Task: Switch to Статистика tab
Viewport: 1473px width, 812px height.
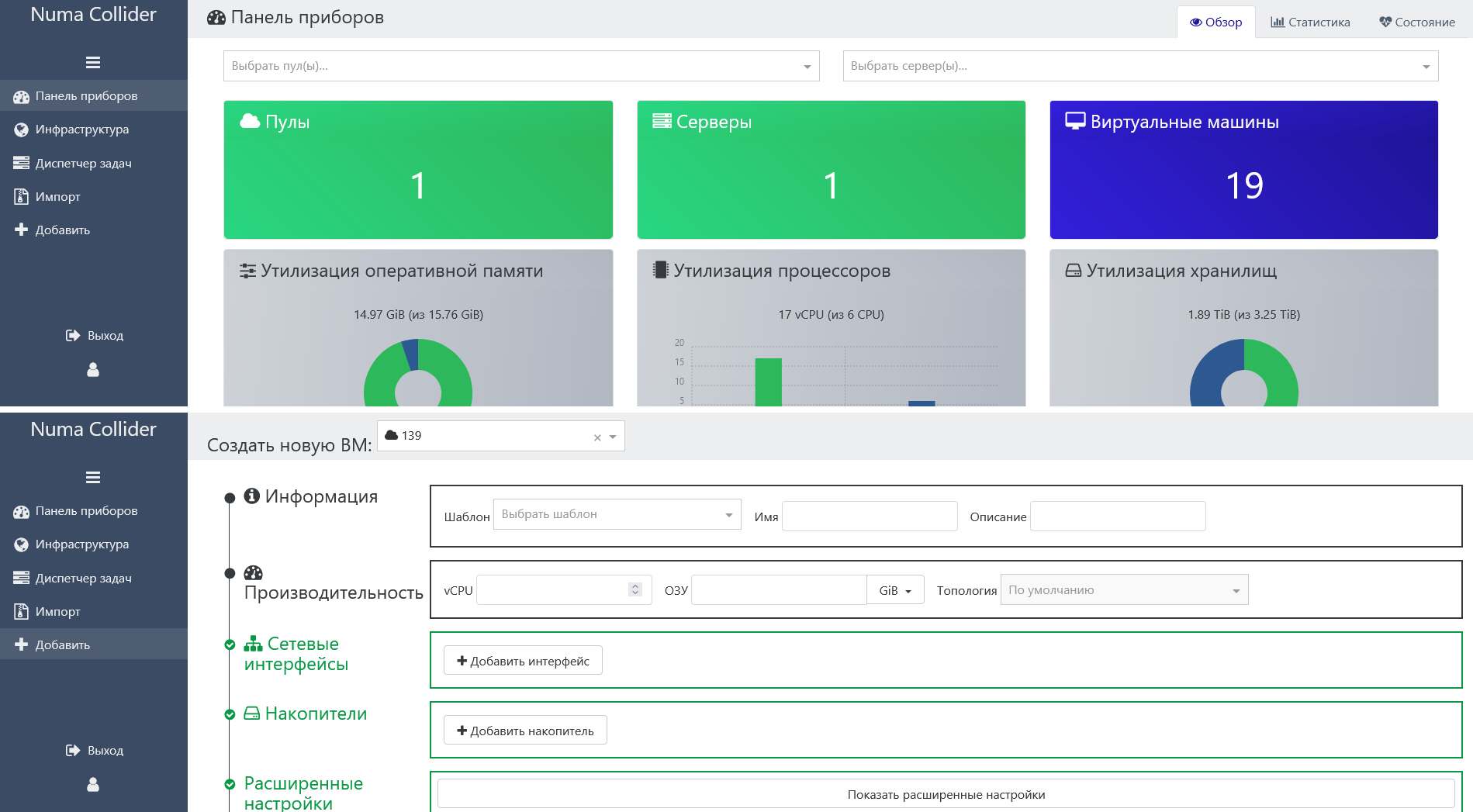Action: 1310,22
